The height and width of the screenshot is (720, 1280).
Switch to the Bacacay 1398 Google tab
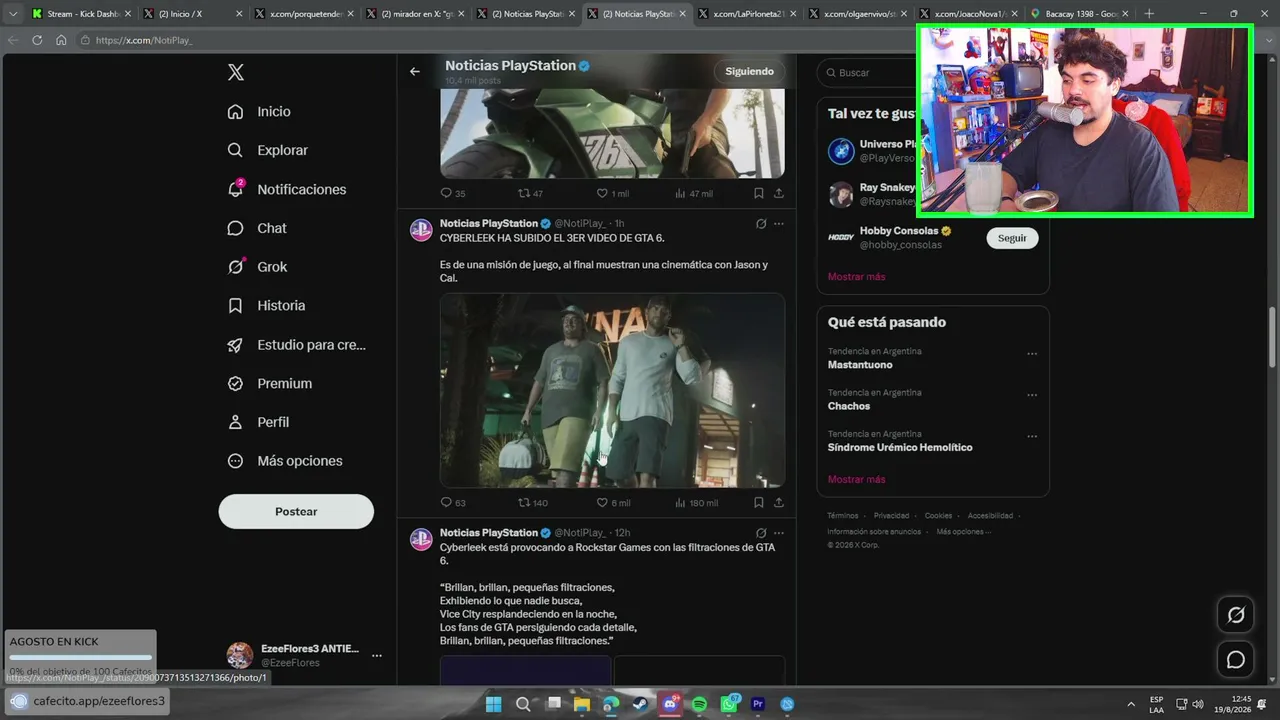(1081, 14)
